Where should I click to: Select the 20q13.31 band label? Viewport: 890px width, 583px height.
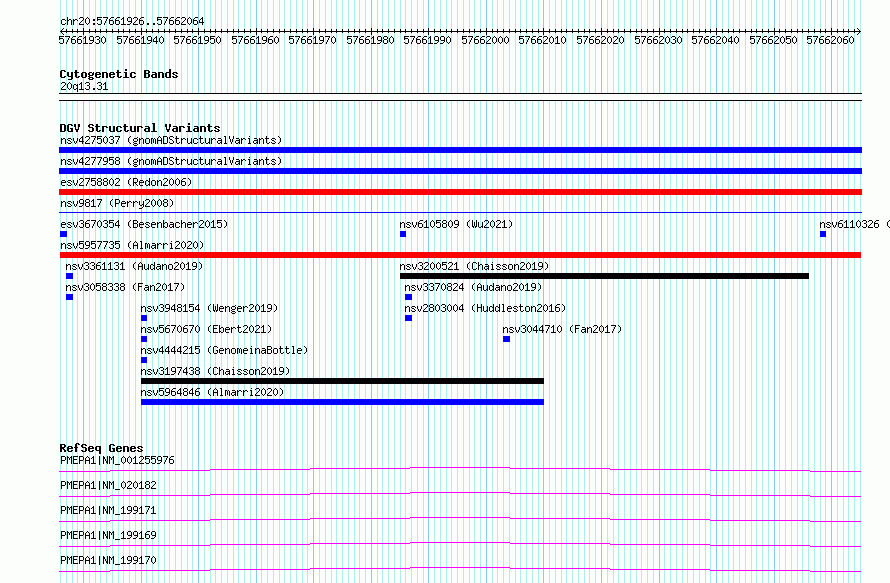(84, 86)
